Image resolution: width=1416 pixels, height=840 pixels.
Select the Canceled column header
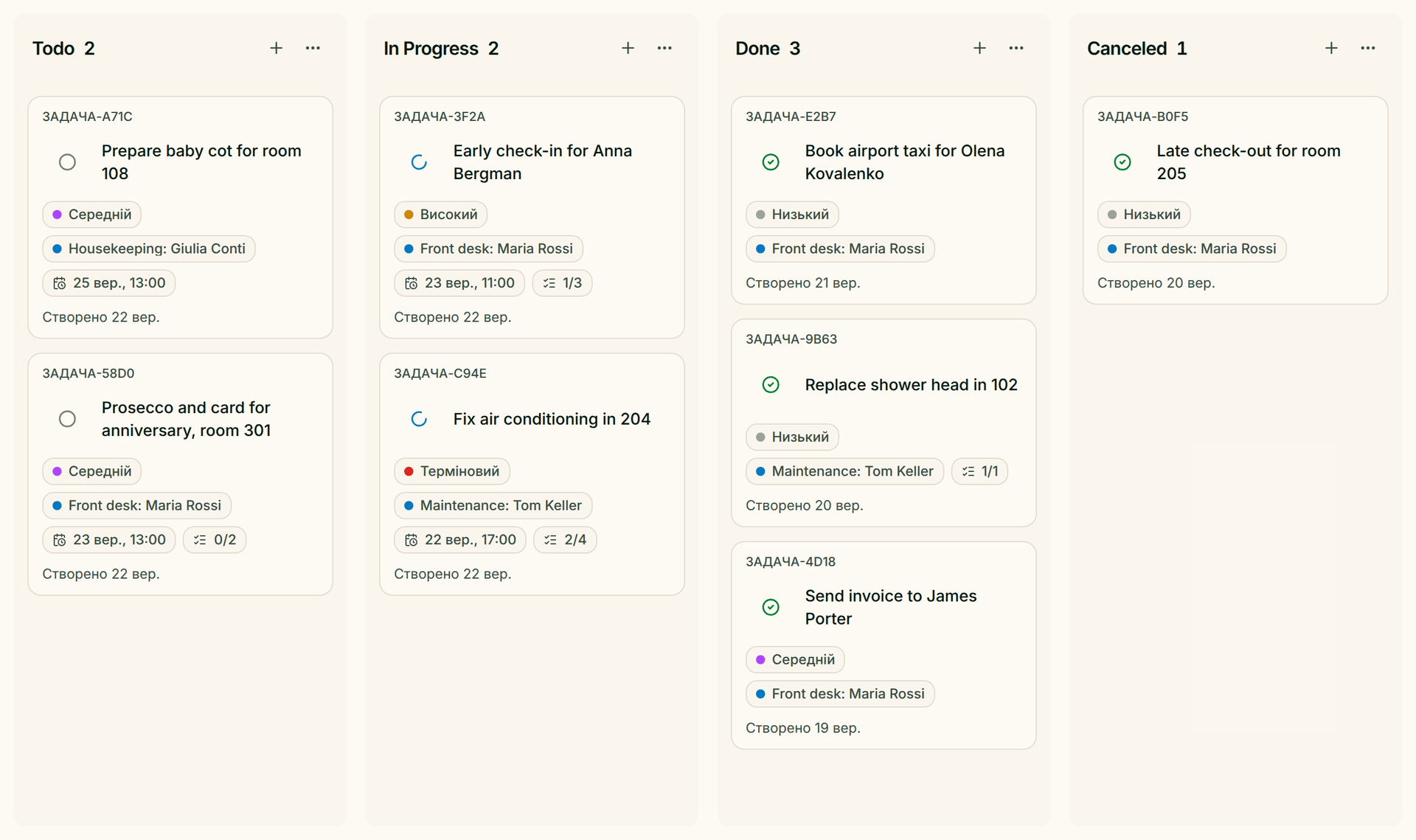1136,49
